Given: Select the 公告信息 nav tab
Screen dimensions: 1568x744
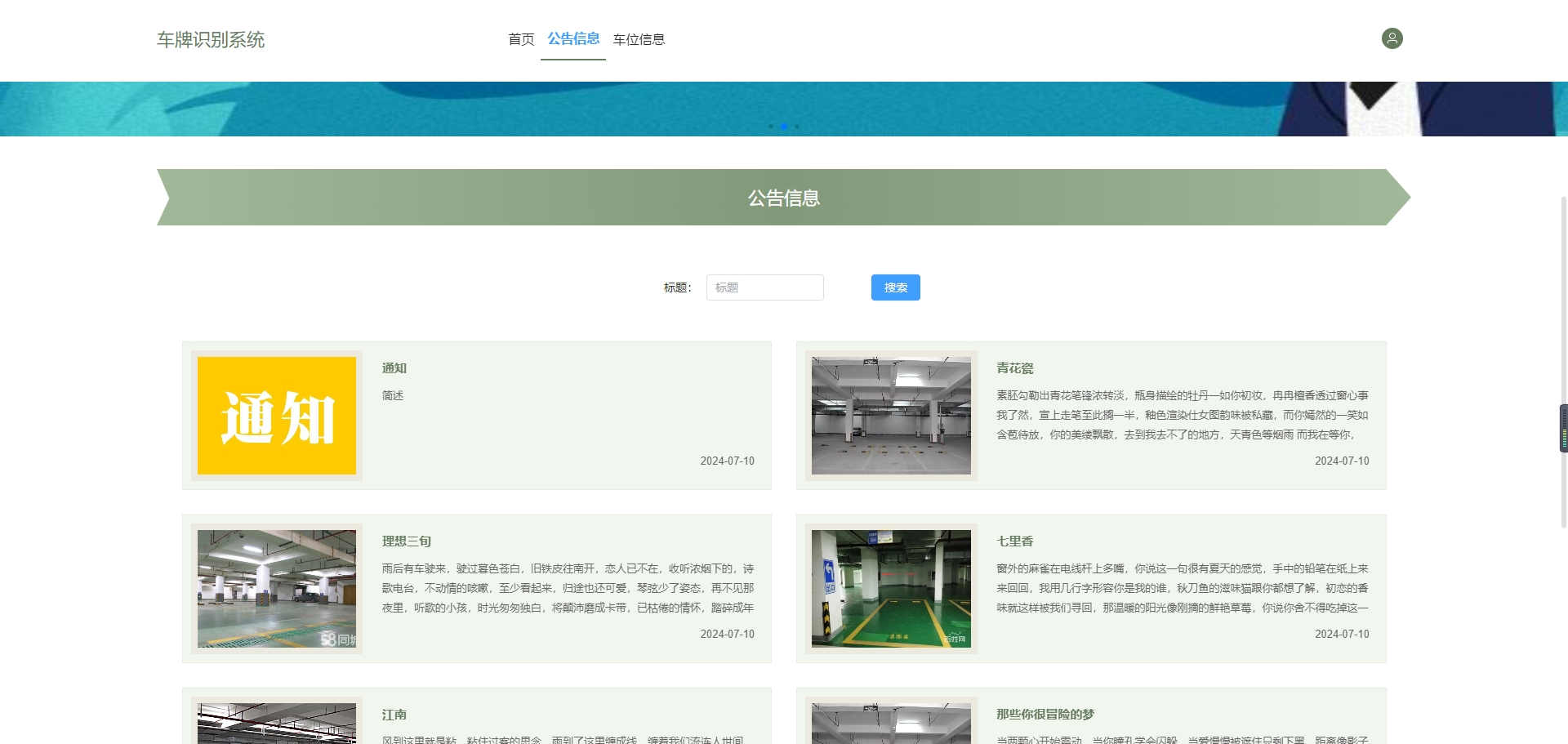Looking at the screenshot, I should 573,38.
